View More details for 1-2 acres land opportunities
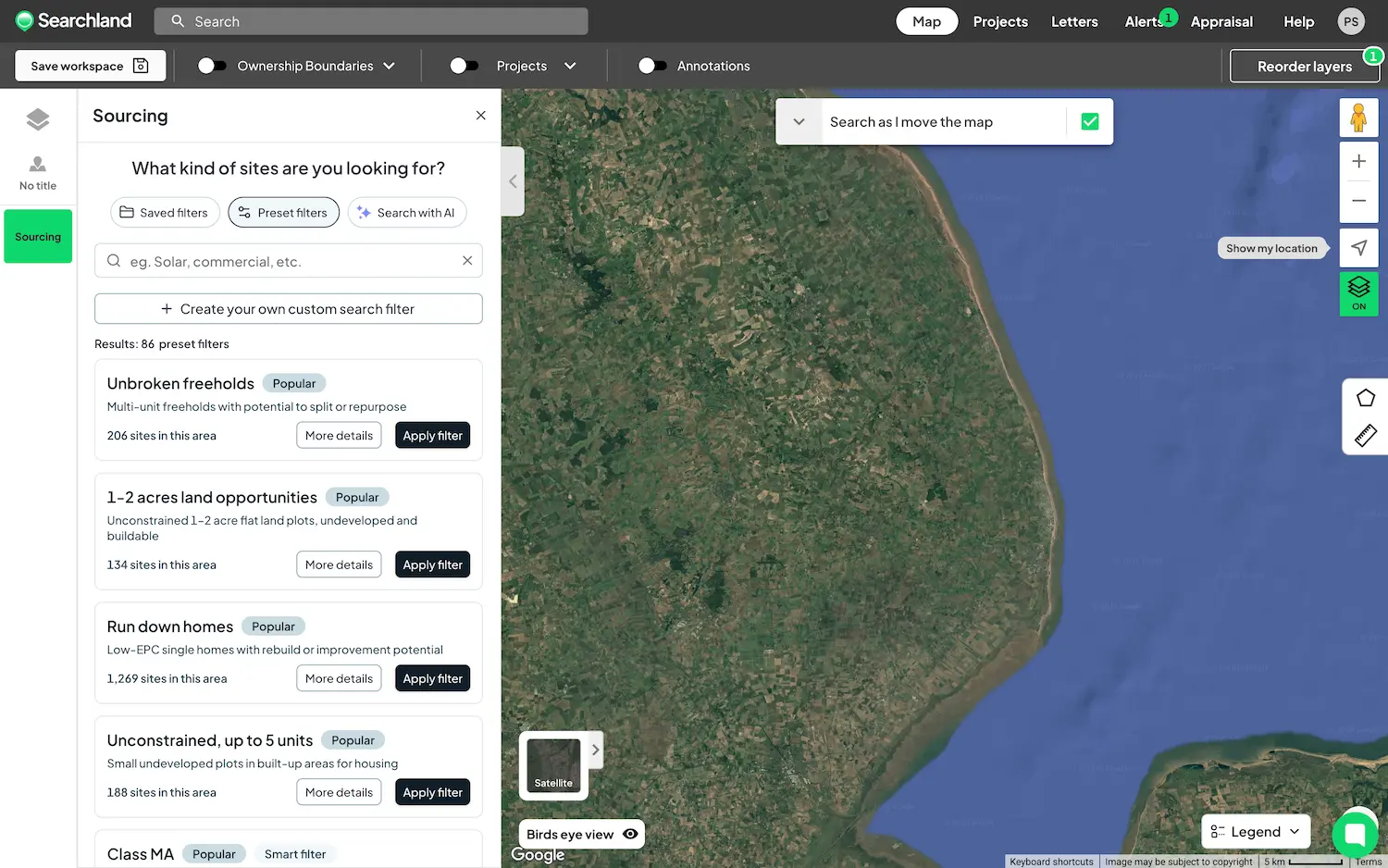The height and width of the screenshot is (868, 1388). tap(339, 564)
